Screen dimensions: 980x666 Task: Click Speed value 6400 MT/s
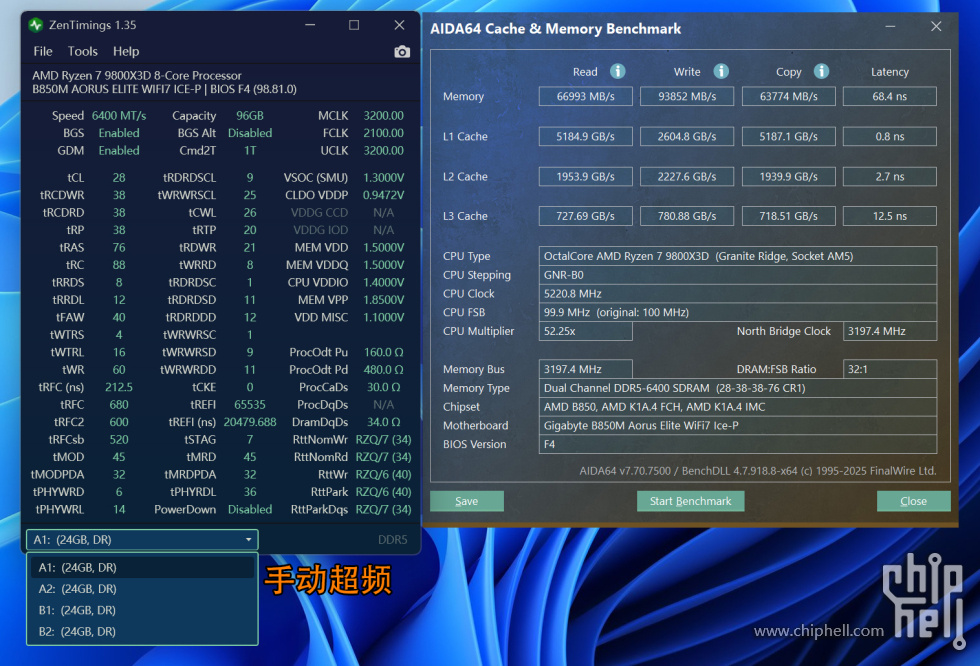pyautogui.click(x=119, y=116)
